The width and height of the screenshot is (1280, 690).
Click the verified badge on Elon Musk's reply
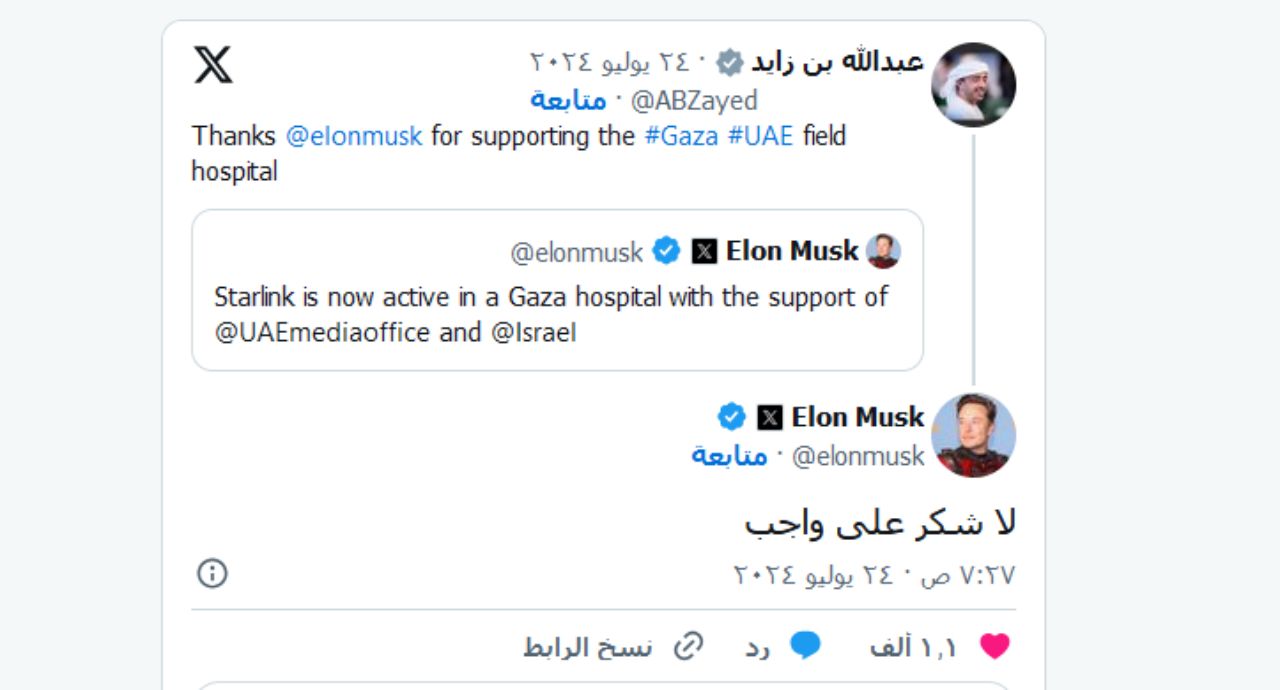click(x=731, y=417)
